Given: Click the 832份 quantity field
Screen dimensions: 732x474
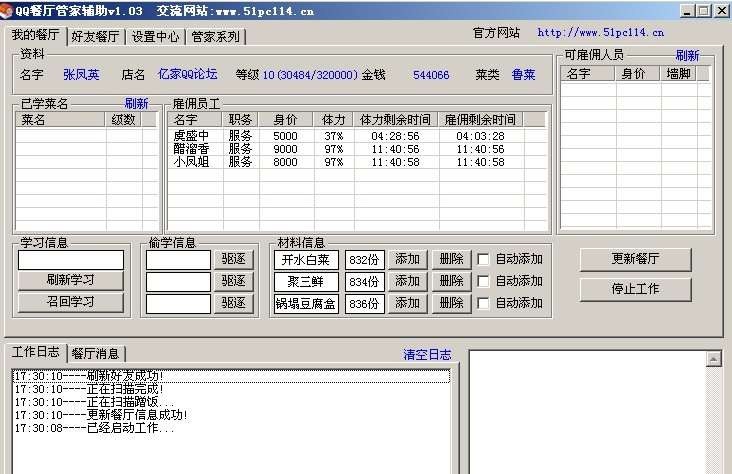Looking at the screenshot, I should [x=365, y=260].
